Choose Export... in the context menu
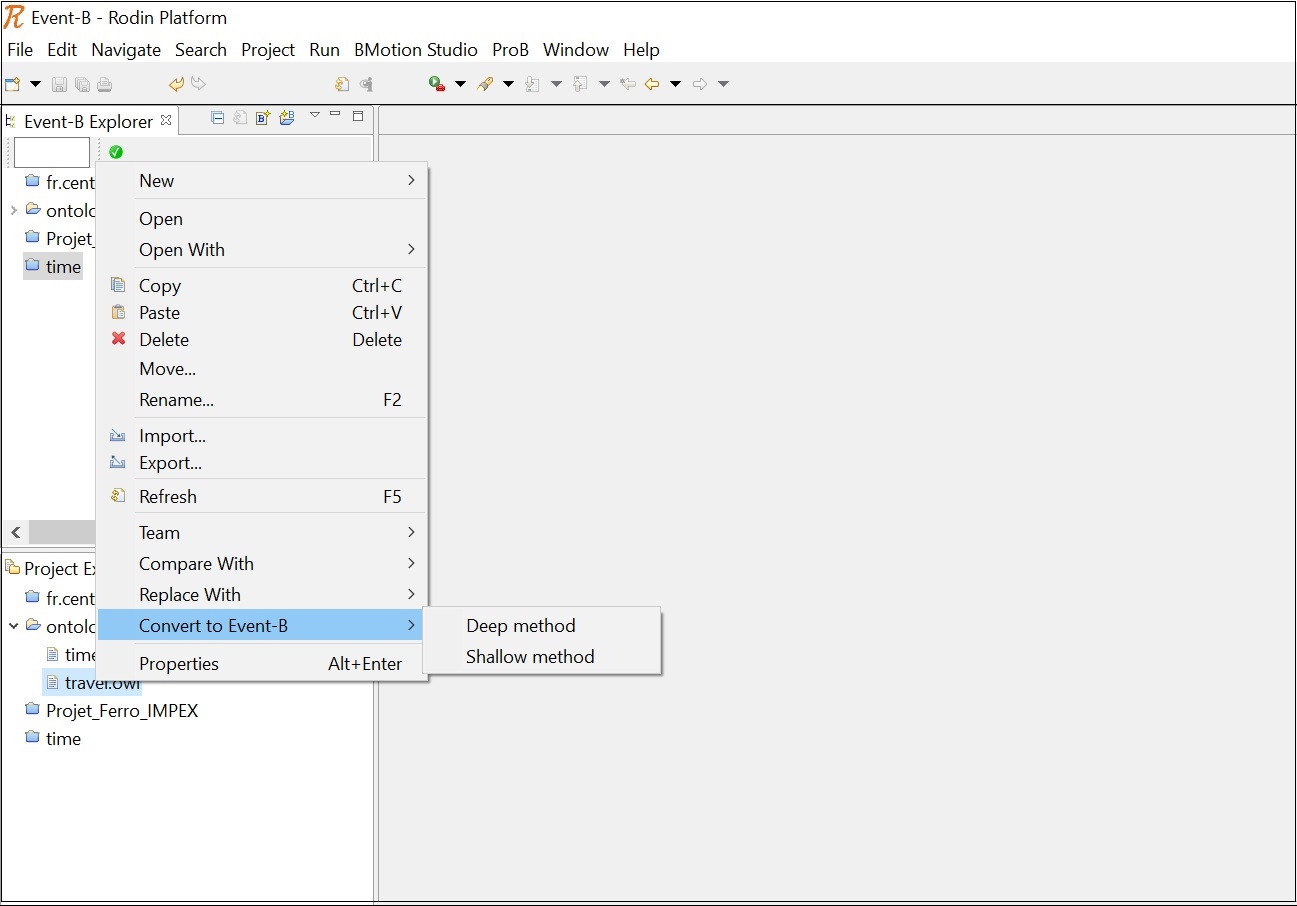Image resolution: width=1297 pixels, height=906 pixels. pyautogui.click(x=262, y=463)
